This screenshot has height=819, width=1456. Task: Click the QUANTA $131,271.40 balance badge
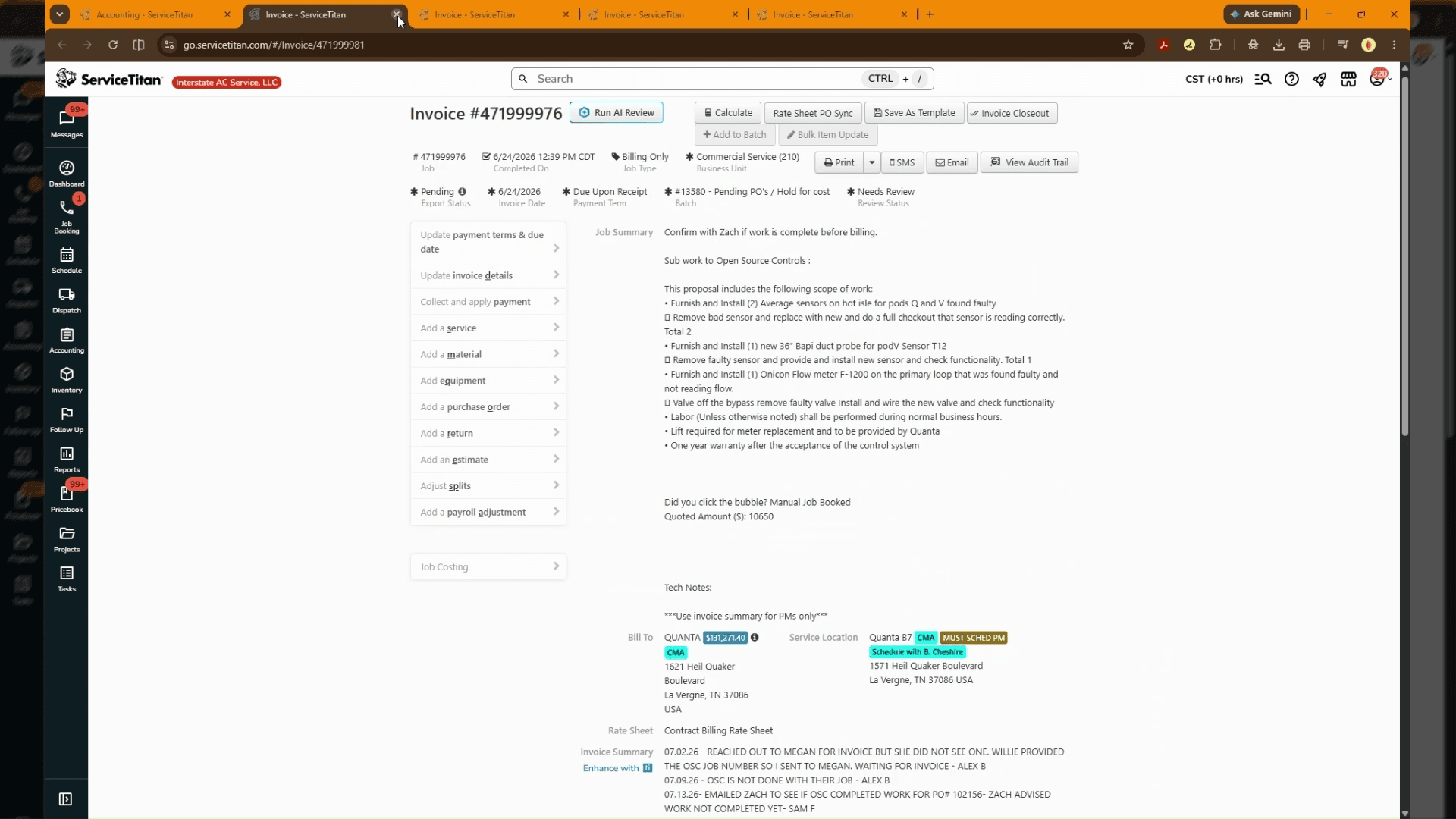click(726, 638)
